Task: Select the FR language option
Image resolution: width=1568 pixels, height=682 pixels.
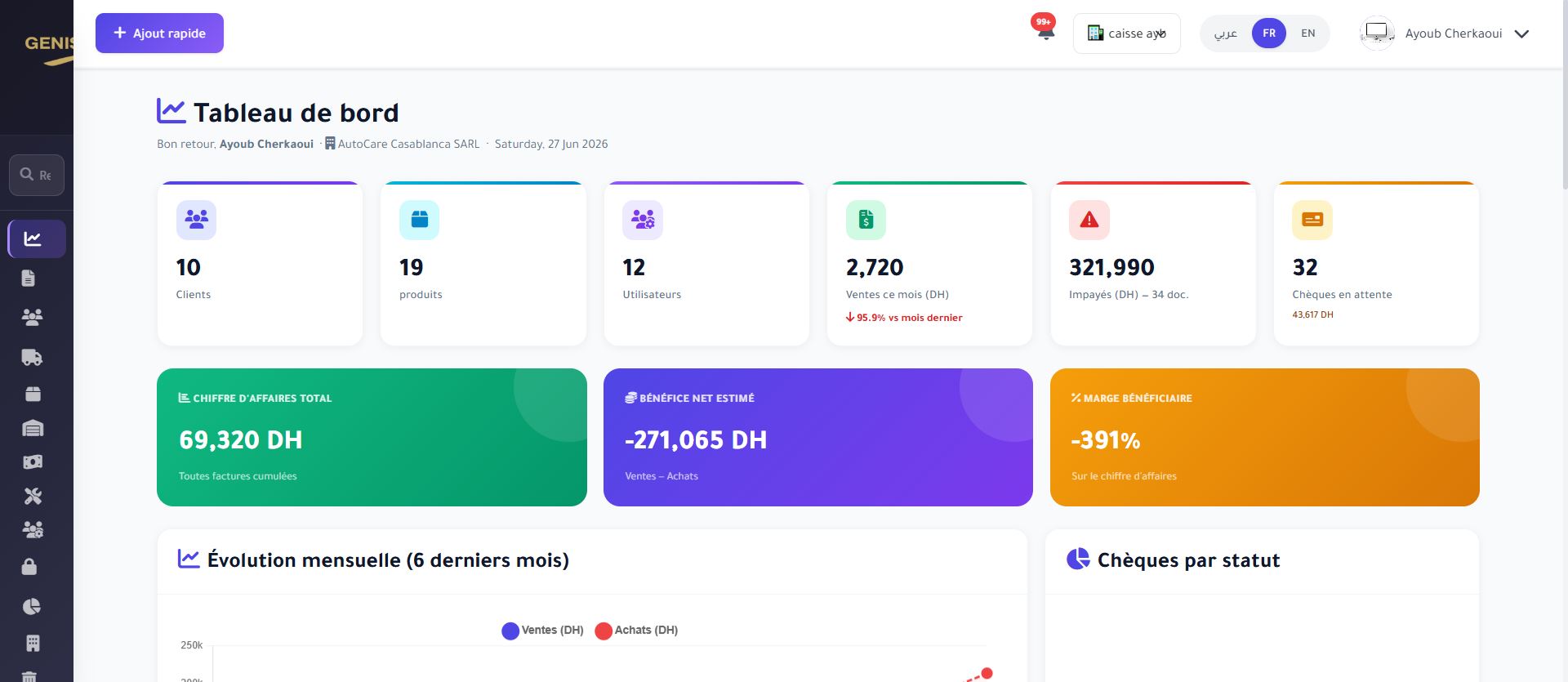Action: click(1269, 33)
